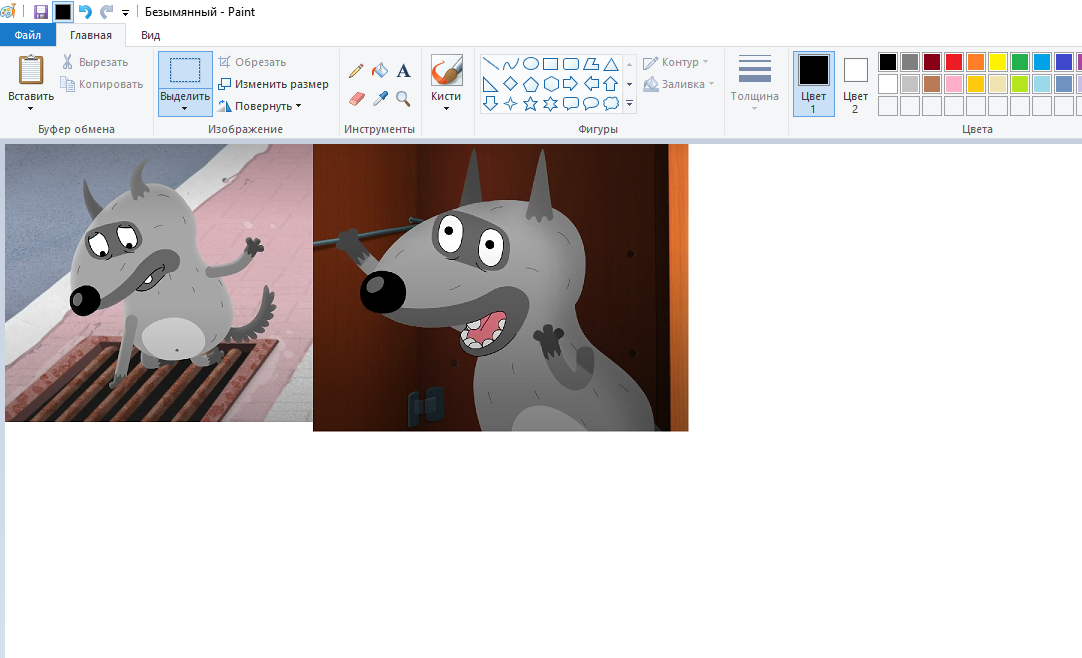This screenshot has height=658, width=1082.
Task: Choose the rectangle shape
Action: click(x=551, y=64)
